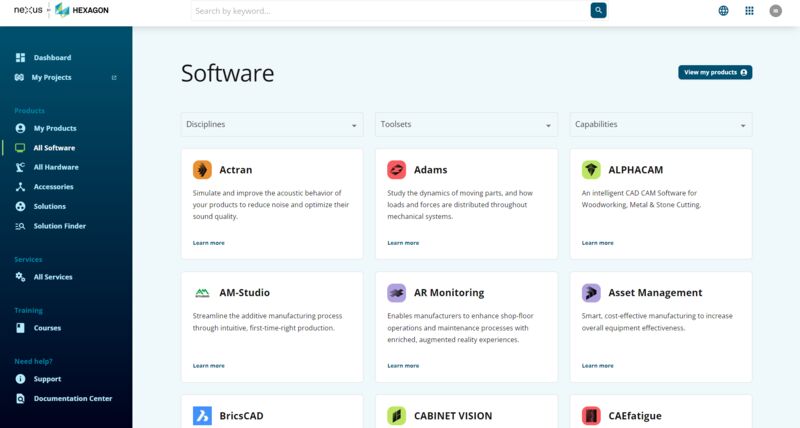This screenshot has height=428, width=800.
Task: Click Learn more under Asset Management
Action: tap(597, 366)
